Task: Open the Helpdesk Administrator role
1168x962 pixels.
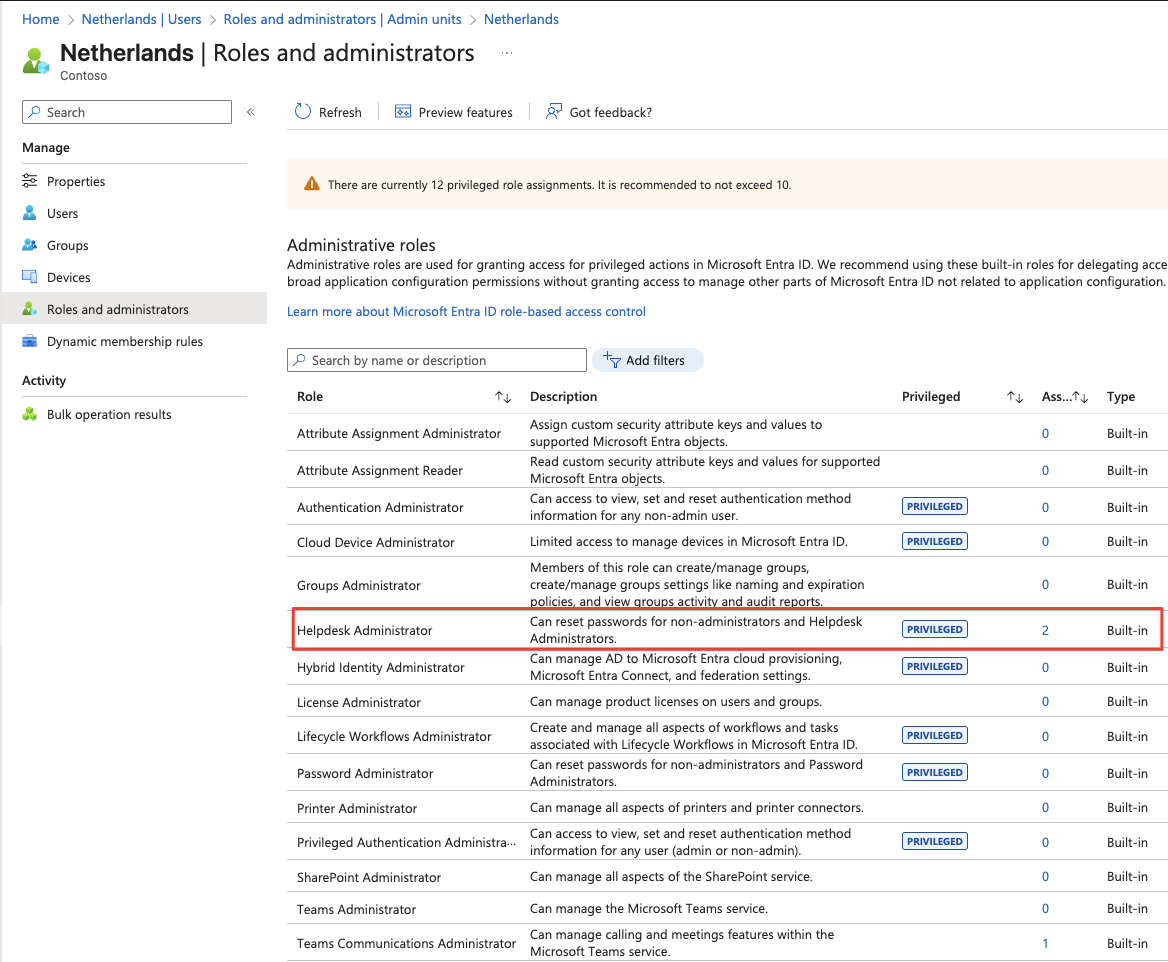Action: click(x=365, y=630)
